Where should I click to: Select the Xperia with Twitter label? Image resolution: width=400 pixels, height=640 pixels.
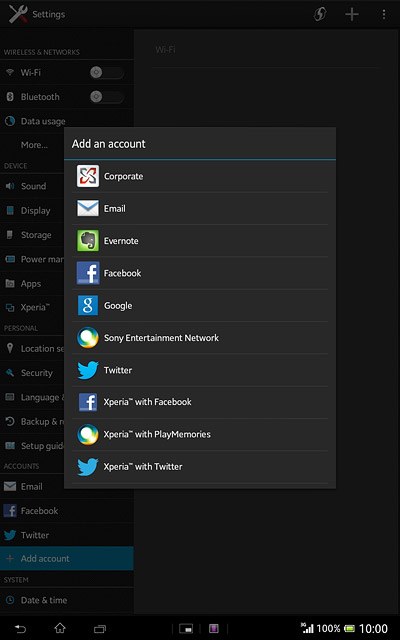click(x=143, y=467)
